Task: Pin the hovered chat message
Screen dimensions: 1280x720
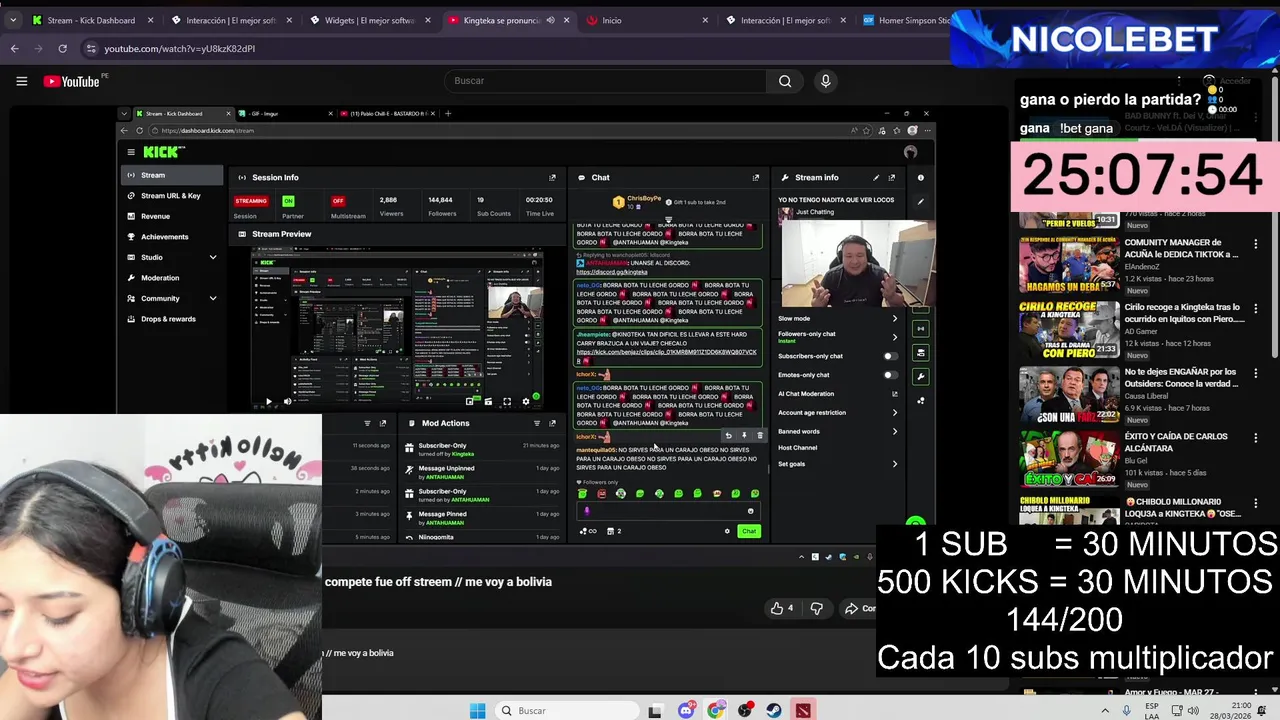Action: click(x=744, y=435)
